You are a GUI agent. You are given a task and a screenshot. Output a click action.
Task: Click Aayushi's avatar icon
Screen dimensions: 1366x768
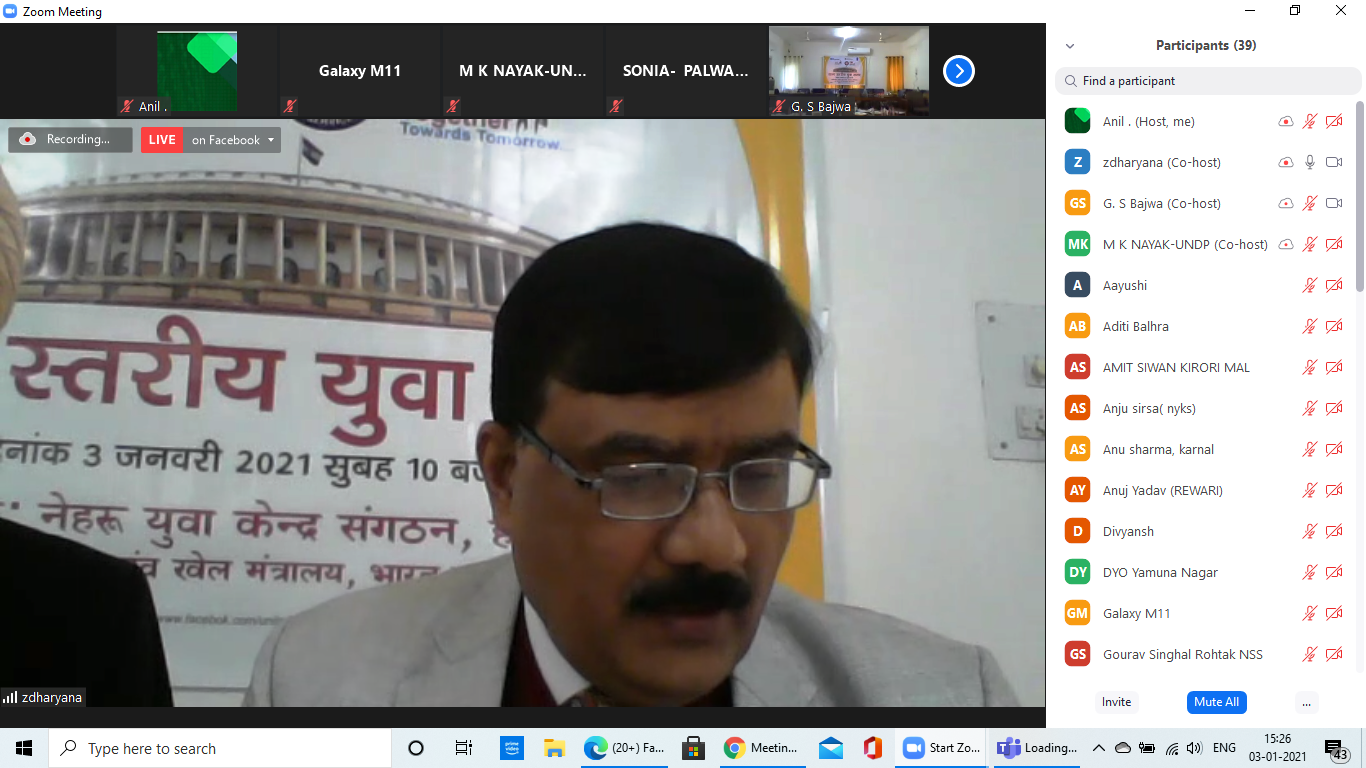coord(1077,285)
